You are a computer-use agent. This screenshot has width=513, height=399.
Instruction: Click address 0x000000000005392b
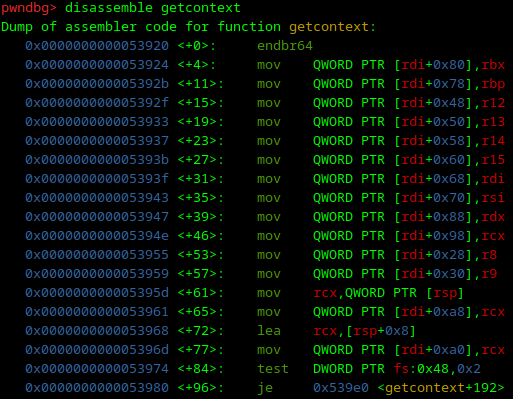97,84
